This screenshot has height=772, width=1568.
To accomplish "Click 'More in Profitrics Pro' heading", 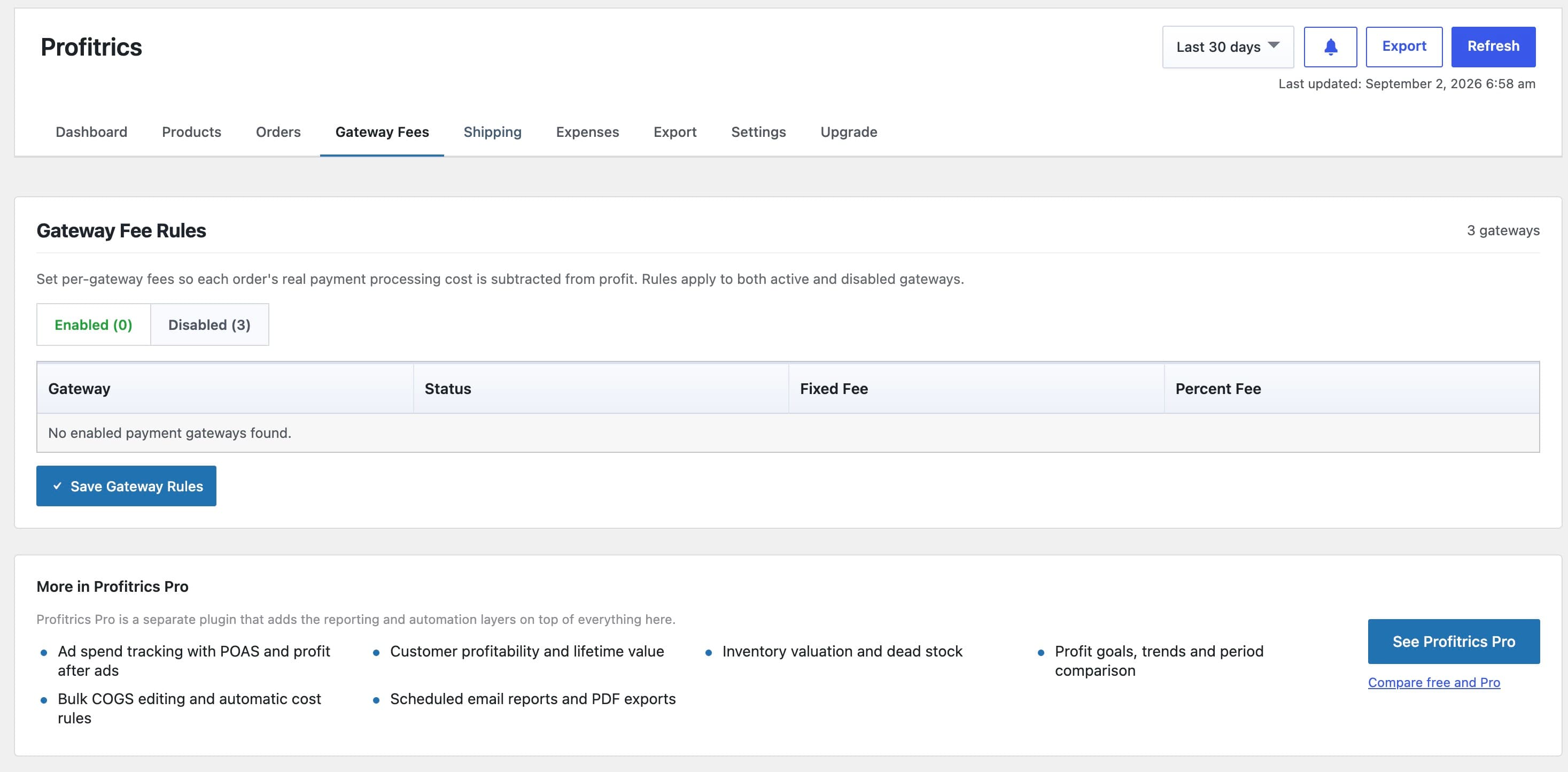I will coord(113,586).
